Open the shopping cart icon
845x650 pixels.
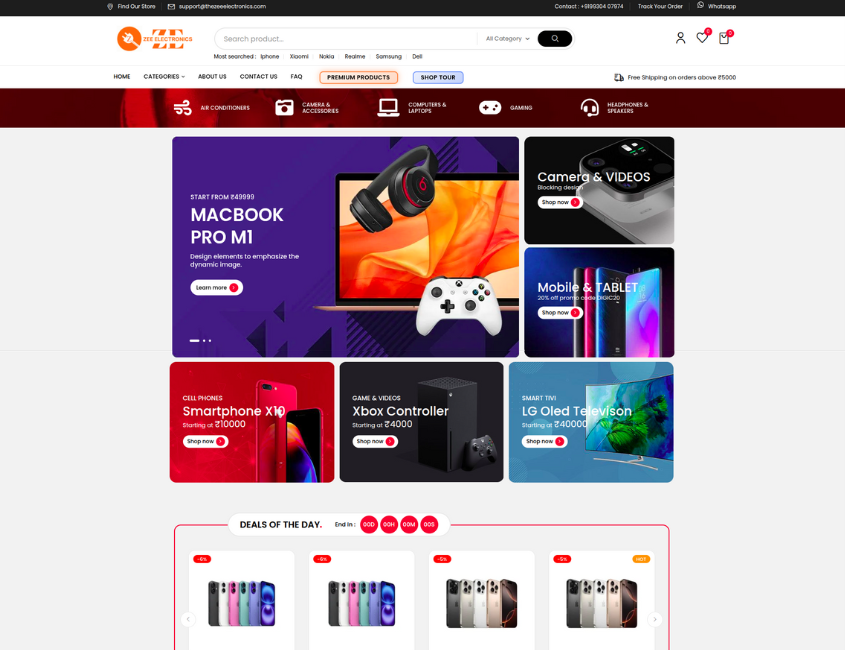pyautogui.click(x=724, y=38)
